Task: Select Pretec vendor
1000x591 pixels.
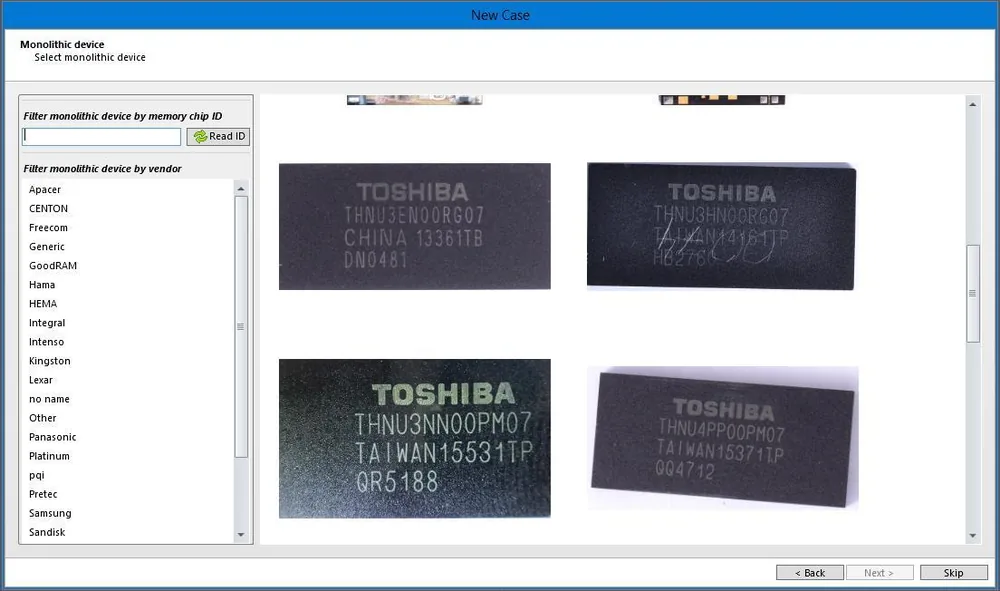Action: pos(43,495)
